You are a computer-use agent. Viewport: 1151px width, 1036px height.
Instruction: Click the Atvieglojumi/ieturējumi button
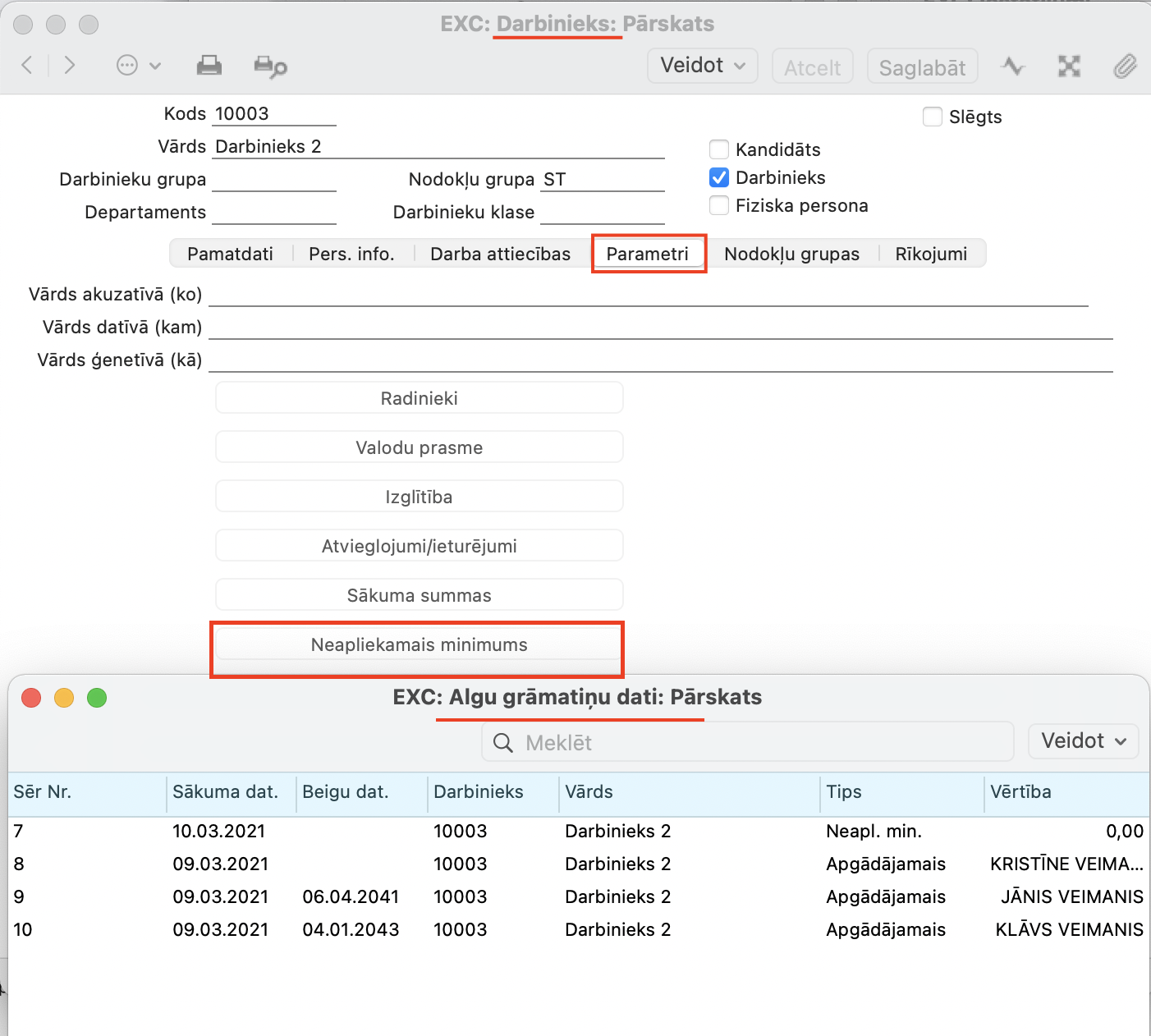click(x=419, y=546)
